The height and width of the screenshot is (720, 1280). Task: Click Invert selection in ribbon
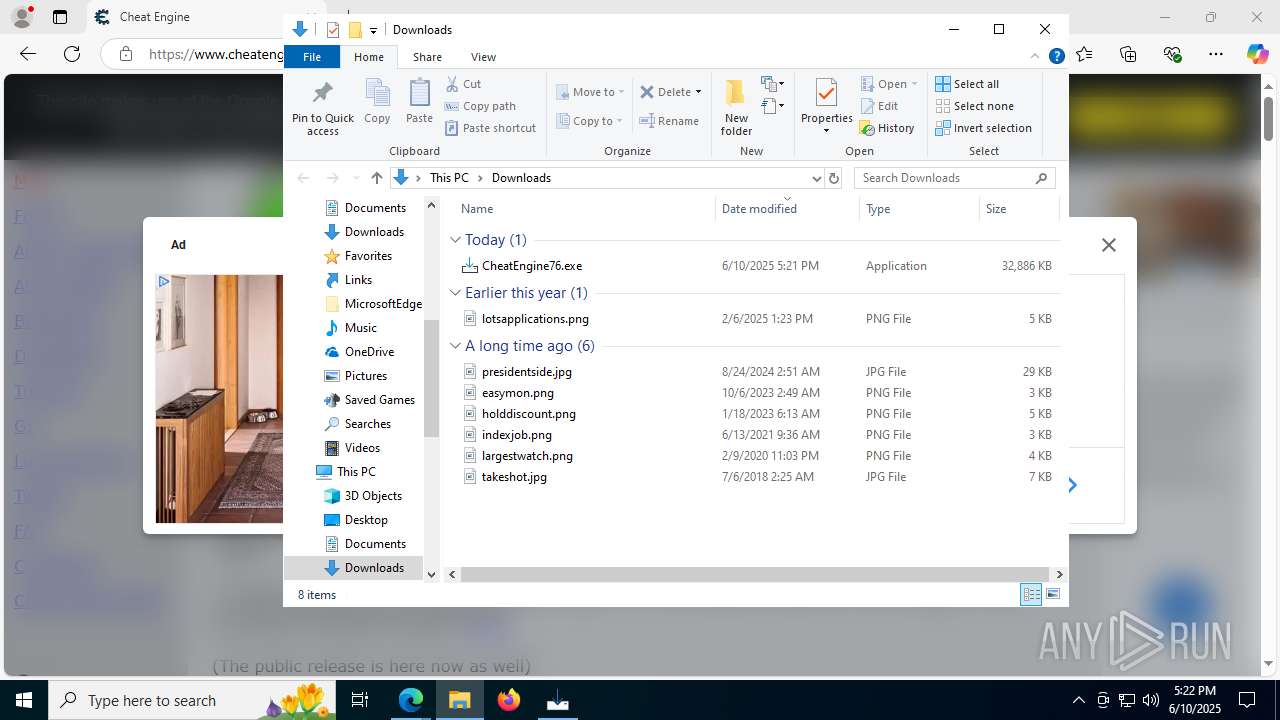click(983, 128)
